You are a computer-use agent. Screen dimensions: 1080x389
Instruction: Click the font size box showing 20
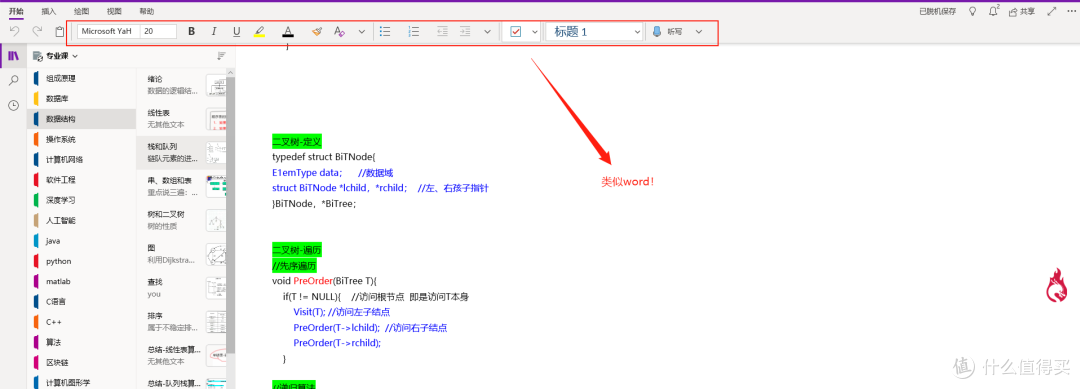[x=158, y=32]
